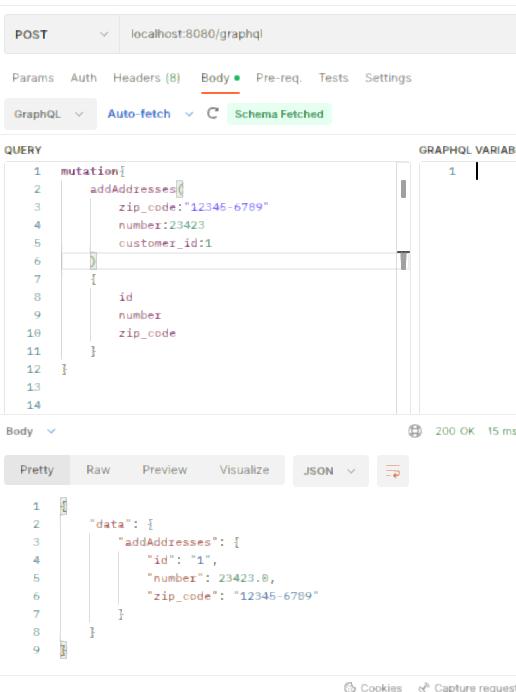Open the Tests tab
The height and width of the screenshot is (692, 516).
click(333, 78)
